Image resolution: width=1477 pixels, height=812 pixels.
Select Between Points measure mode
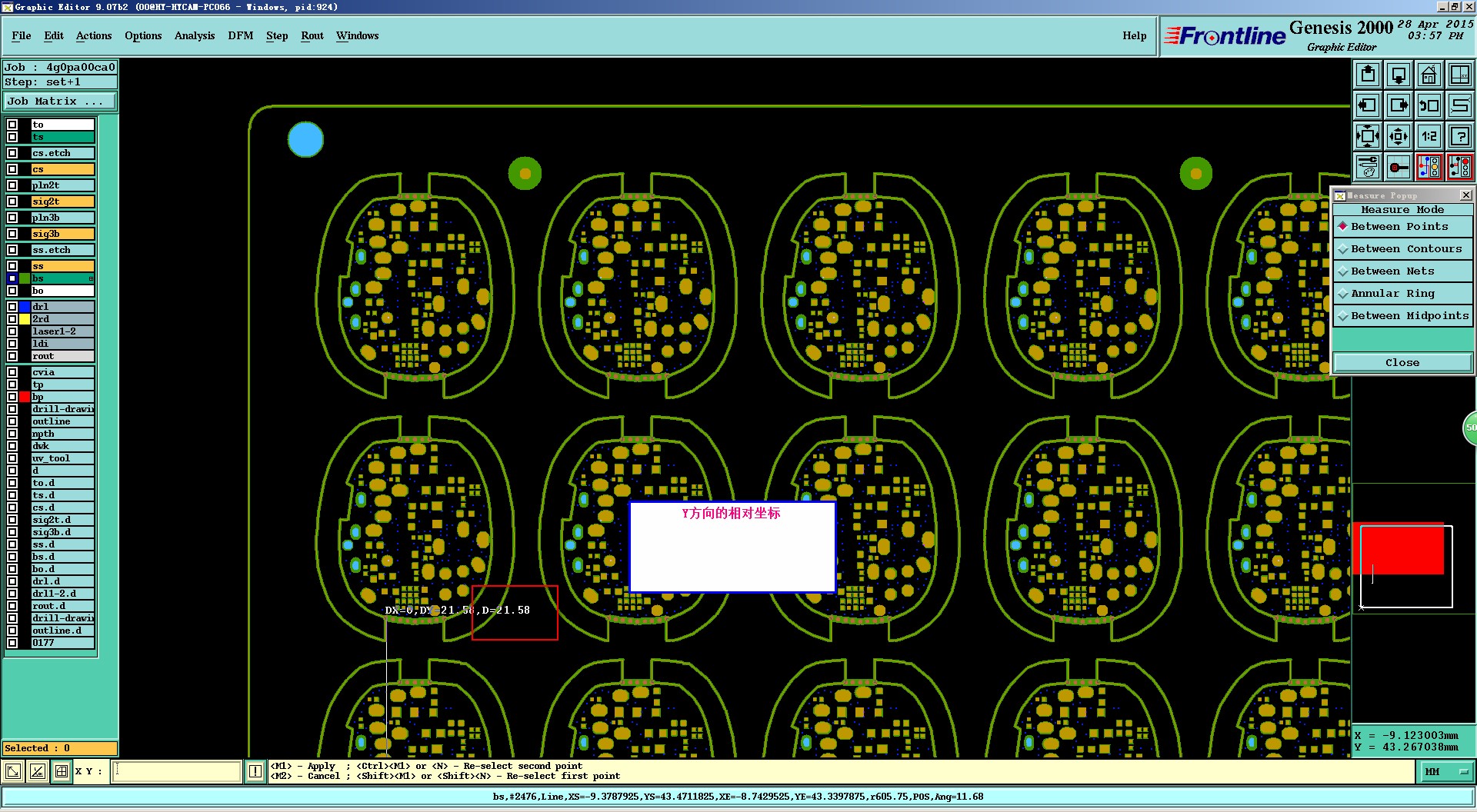tap(1402, 227)
